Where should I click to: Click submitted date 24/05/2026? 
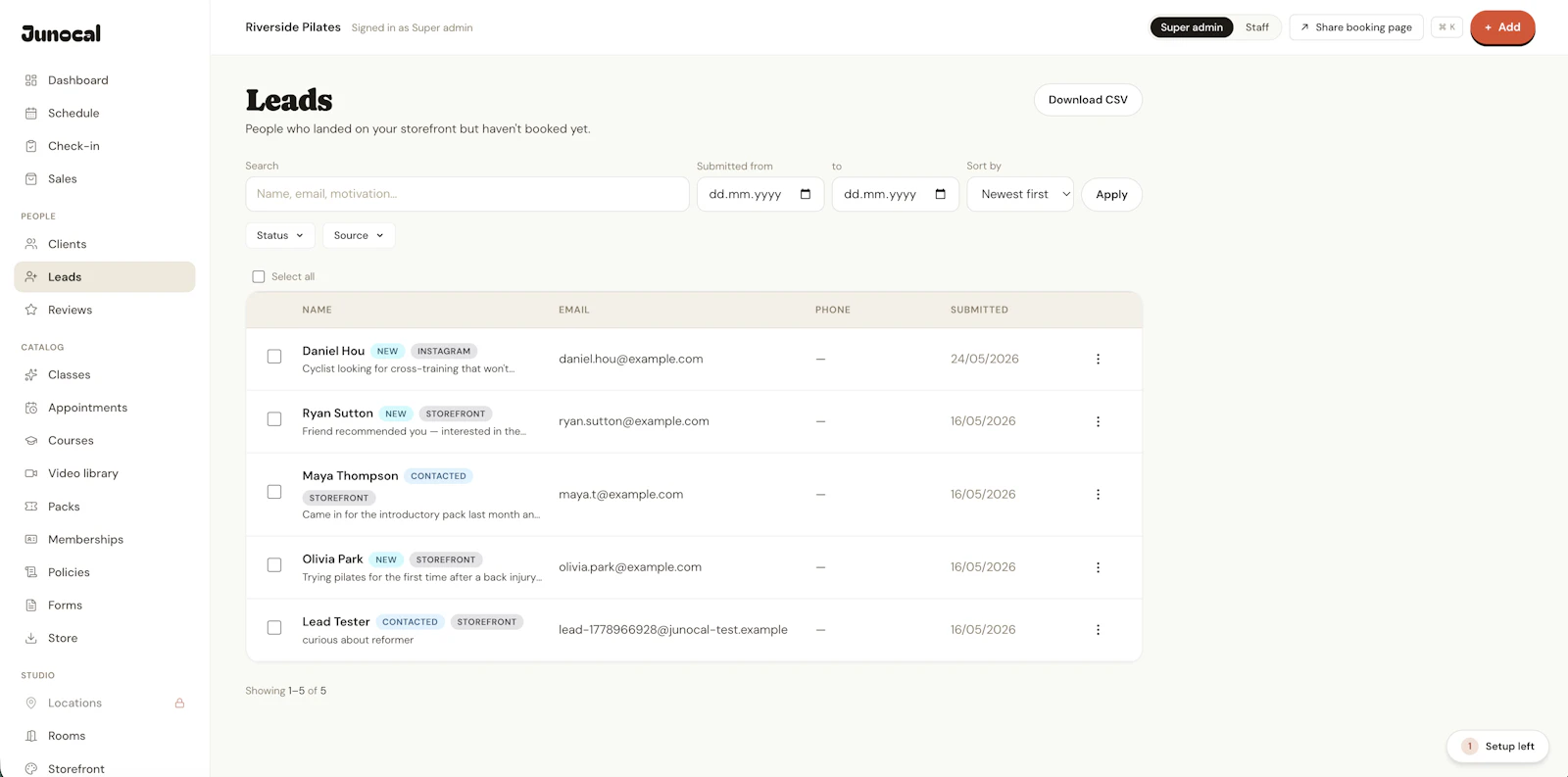(984, 359)
